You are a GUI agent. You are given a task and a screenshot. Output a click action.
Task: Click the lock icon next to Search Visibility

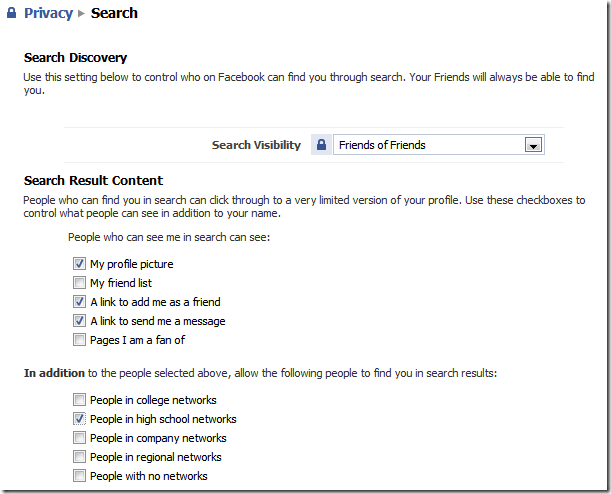click(321, 145)
